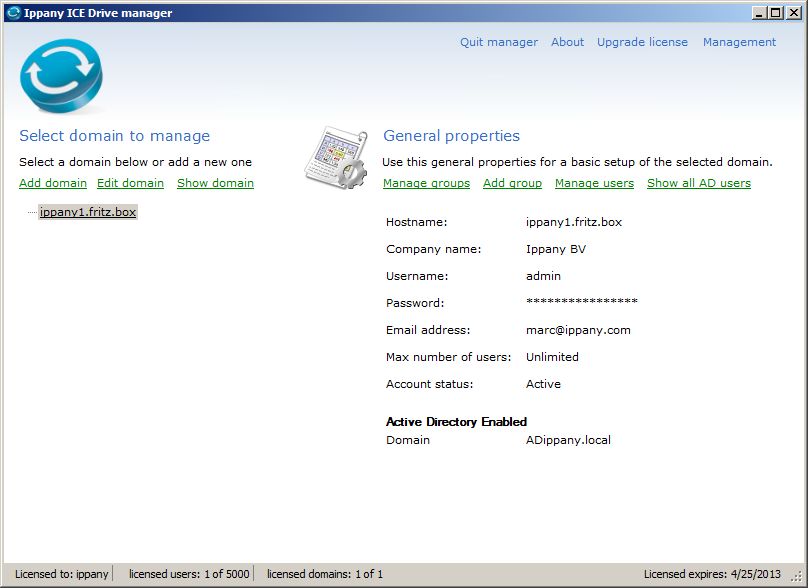Click Licensed expires 4/25/2013 status
The height and width of the screenshot is (588, 808).
(712, 574)
